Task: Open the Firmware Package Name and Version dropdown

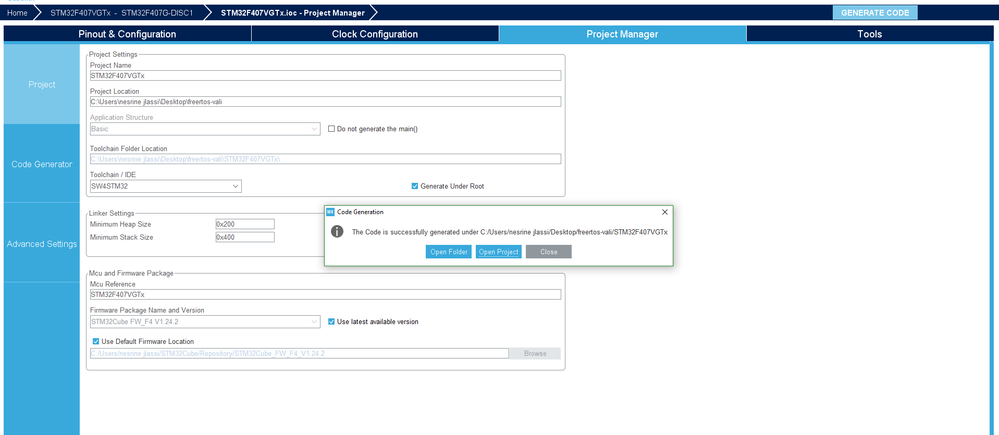Action: coord(205,322)
